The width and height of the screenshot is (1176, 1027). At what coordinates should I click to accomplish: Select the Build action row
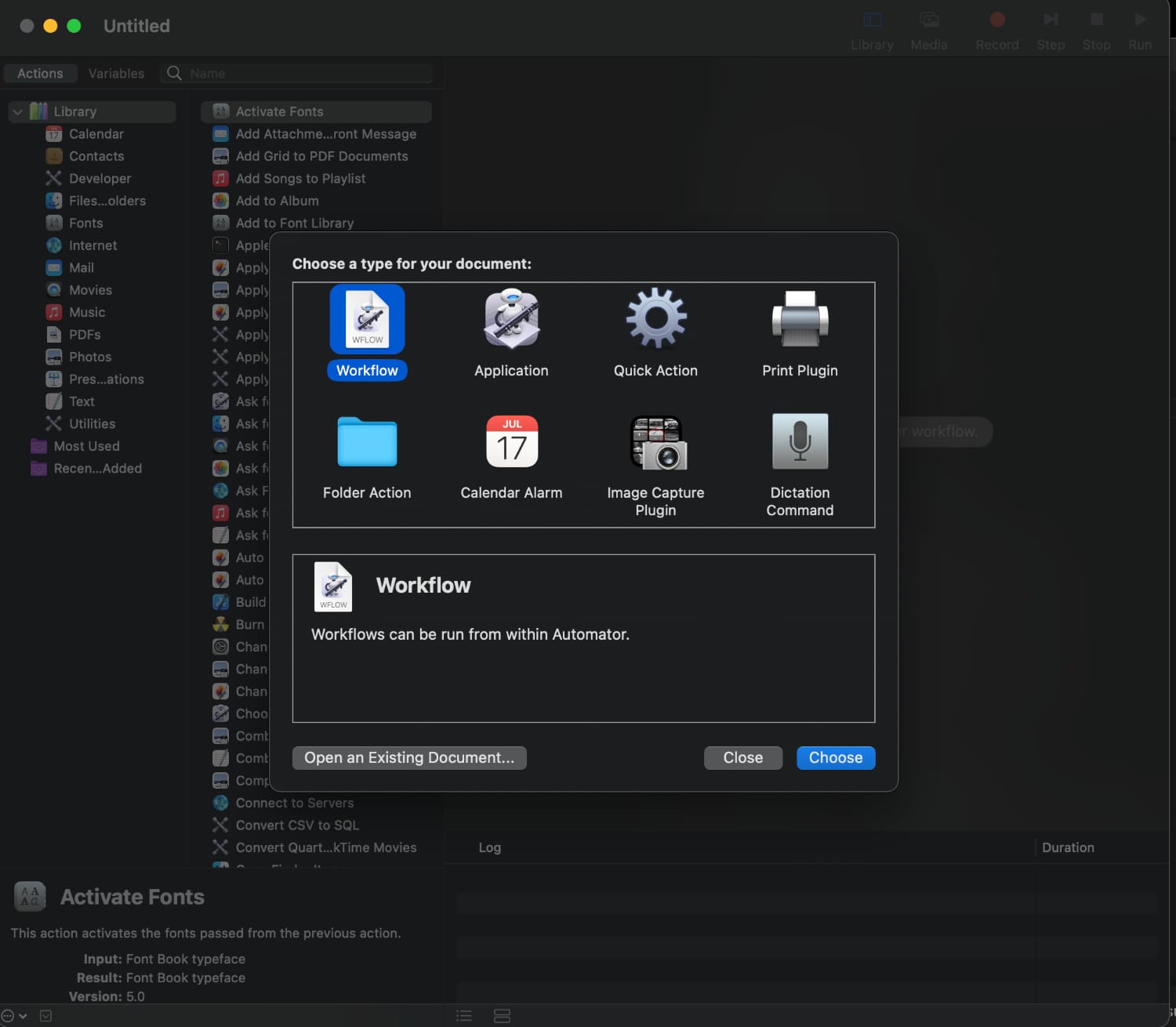point(240,602)
